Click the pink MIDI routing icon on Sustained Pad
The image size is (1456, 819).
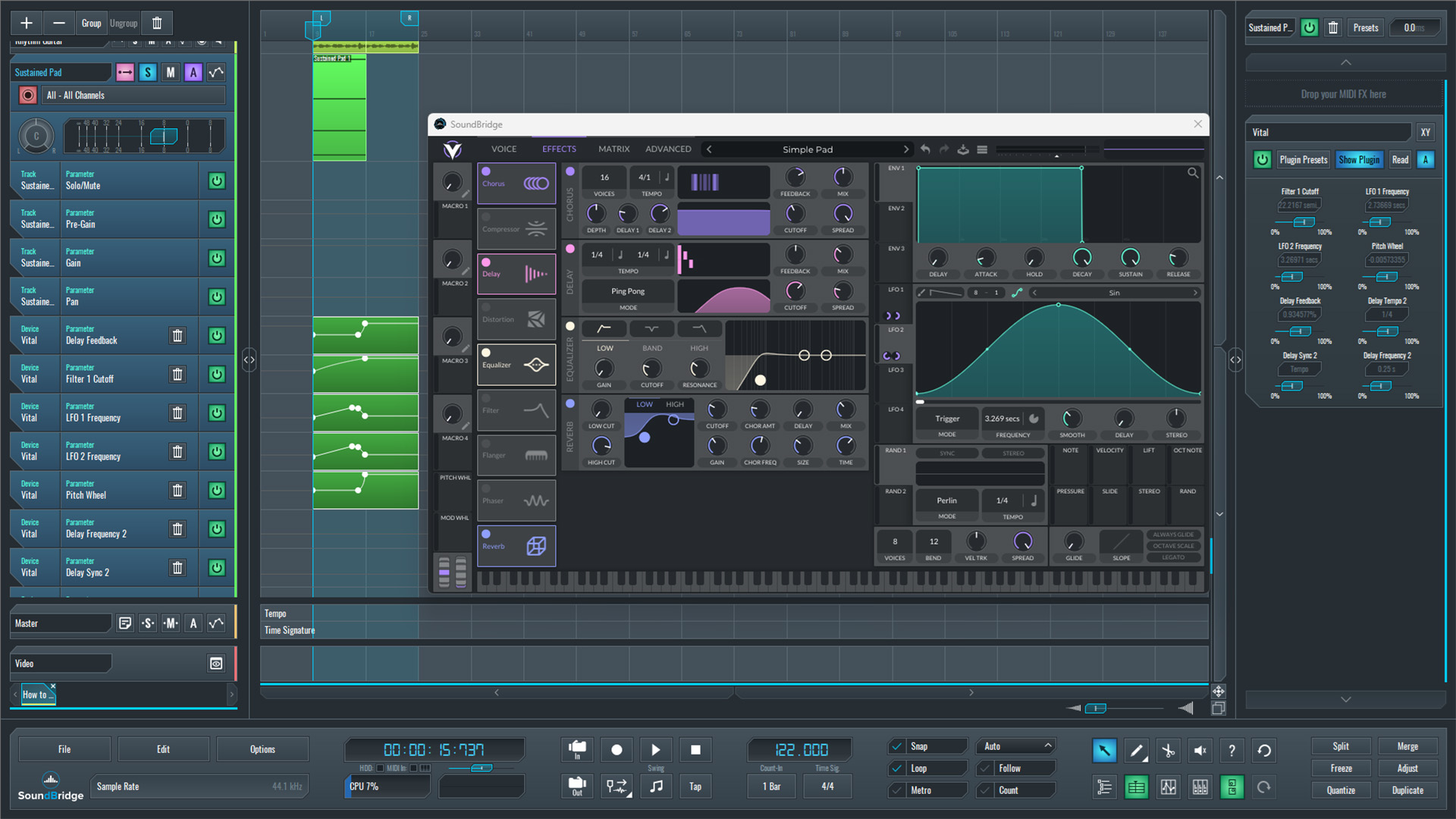click(125, 73)
